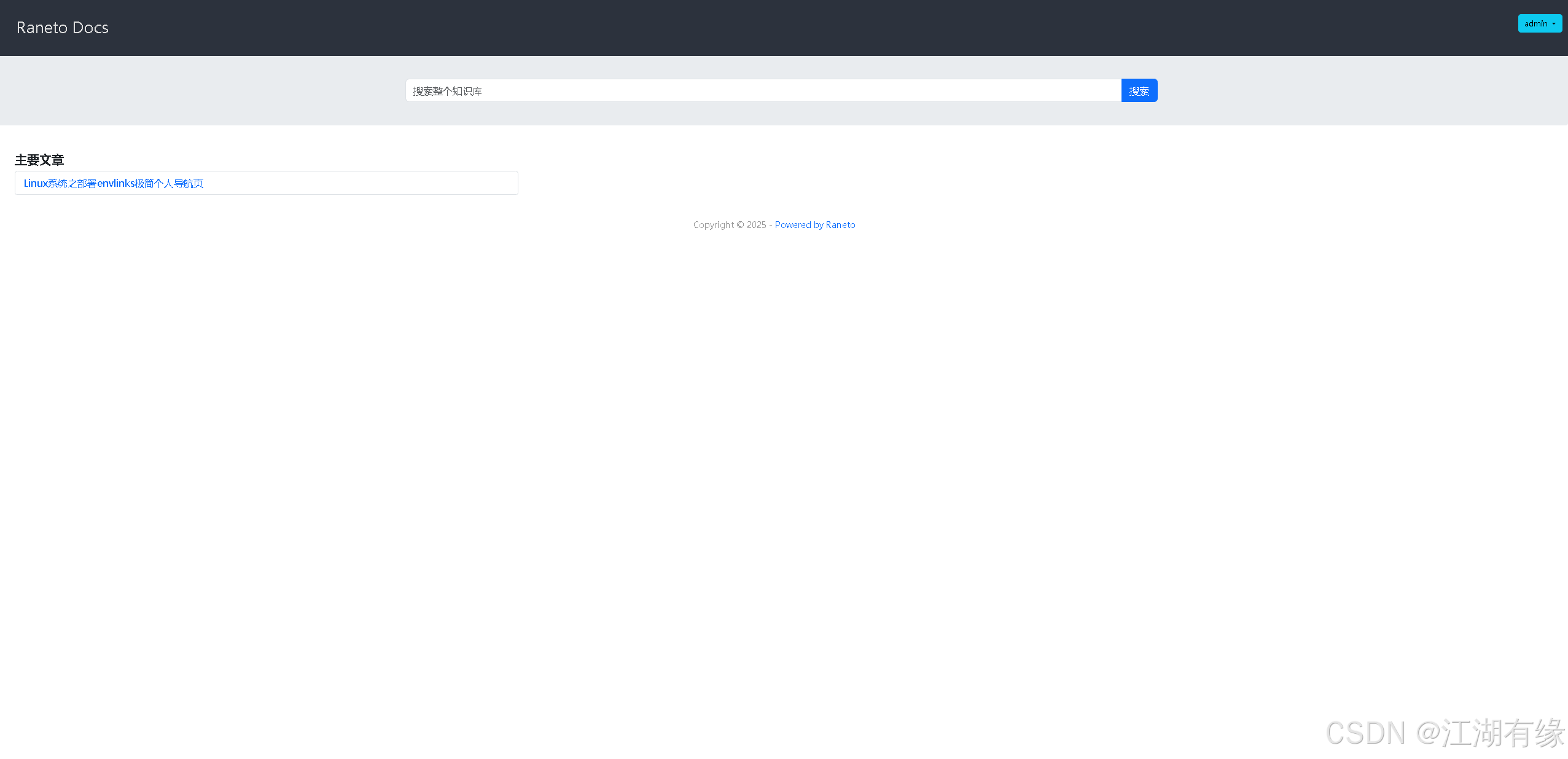Image resolution: width=1568 pixels, height=759 pixels.
Task: Click the empty middle of the dark navbar
Action: pyautogui.click(x=784, y=28)
